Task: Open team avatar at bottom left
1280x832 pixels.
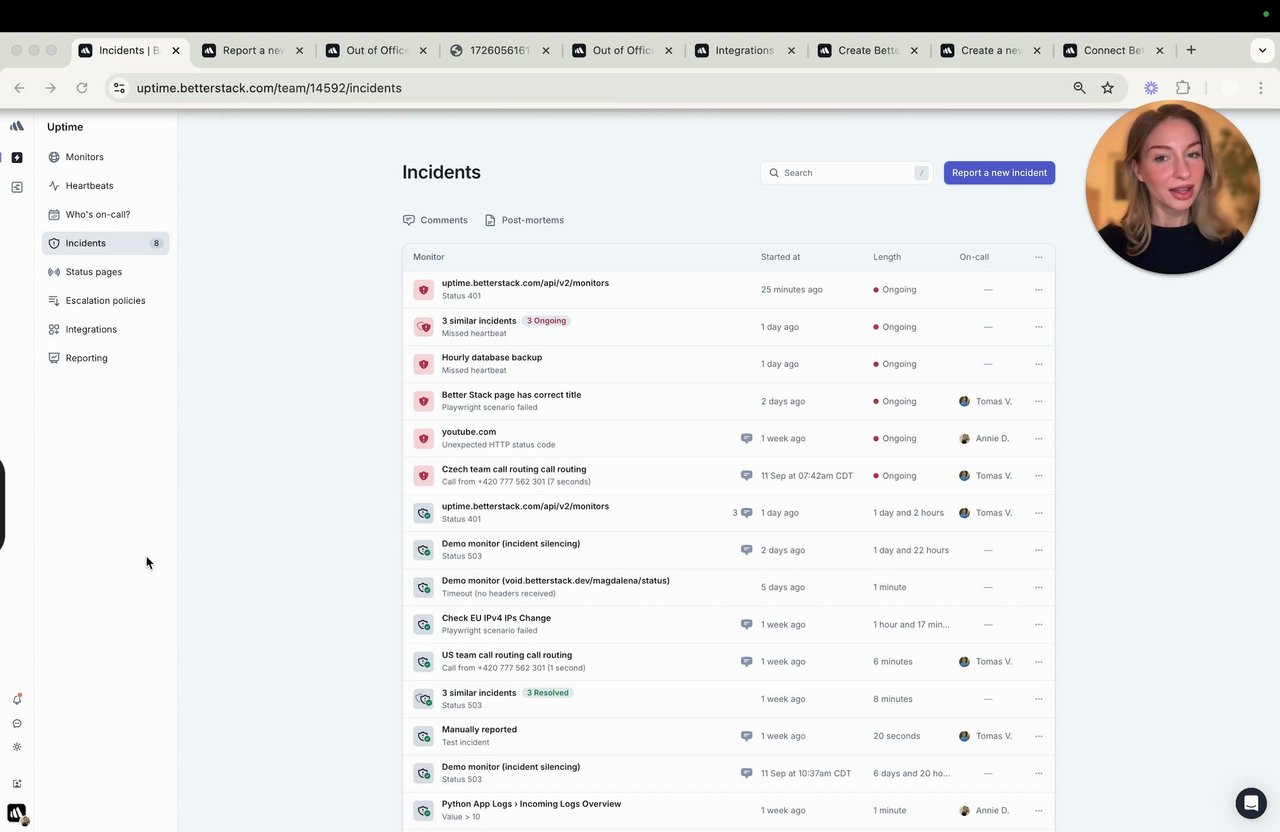Action: tap(17, 813)
